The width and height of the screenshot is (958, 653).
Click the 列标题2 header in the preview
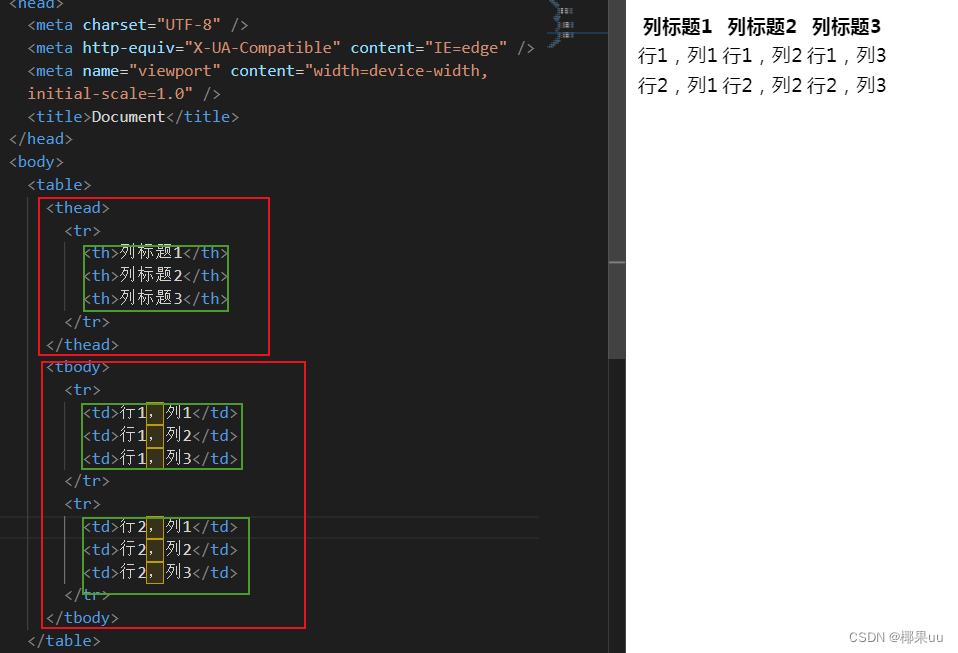(x=762, y=27)
